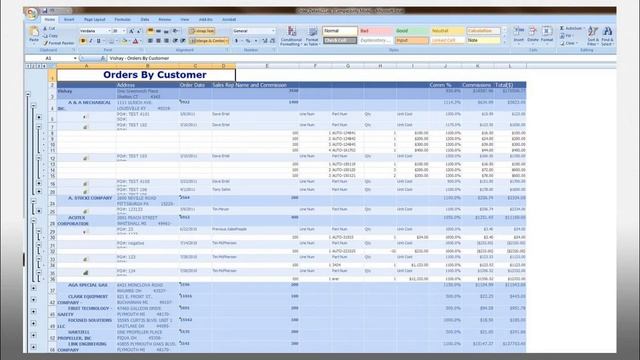Image resolution: width=640 pixels, height=360 pixels.
Task: Click the Increase Decimal icon
Action: [x=264, y=41]
